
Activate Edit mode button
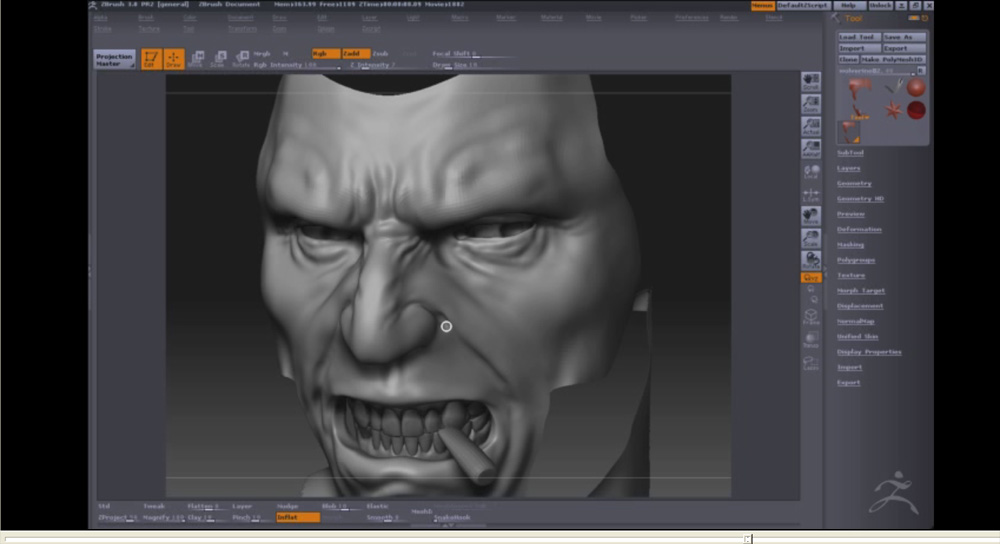pos(151,59)
